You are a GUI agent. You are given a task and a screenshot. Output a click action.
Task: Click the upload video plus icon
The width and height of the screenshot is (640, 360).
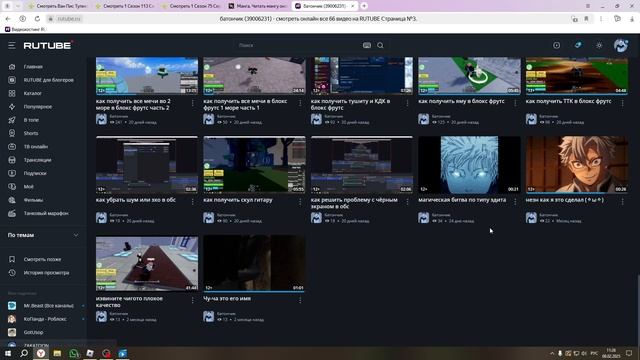coord(556,45)
